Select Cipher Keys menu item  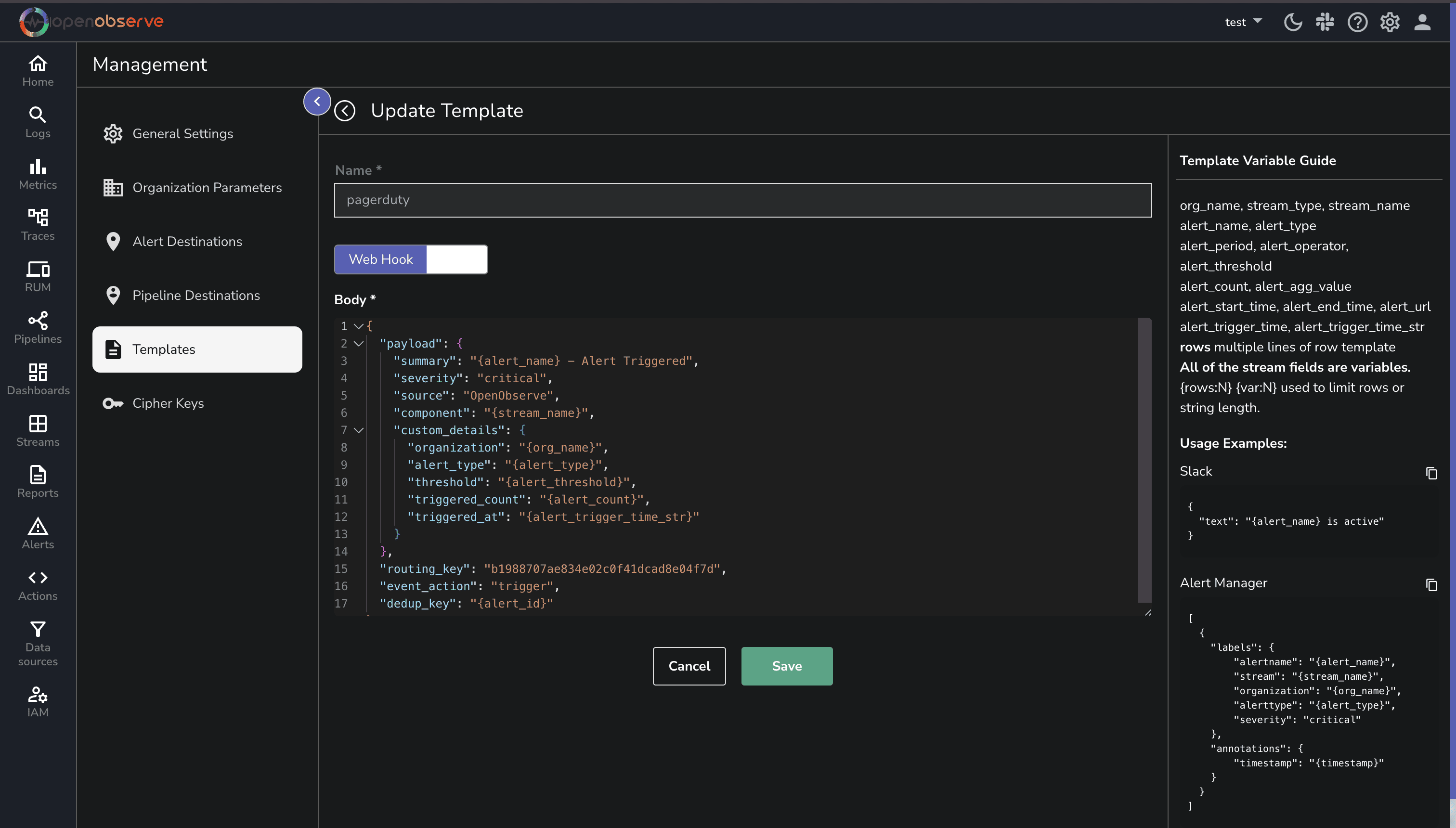tap(168, 403)
